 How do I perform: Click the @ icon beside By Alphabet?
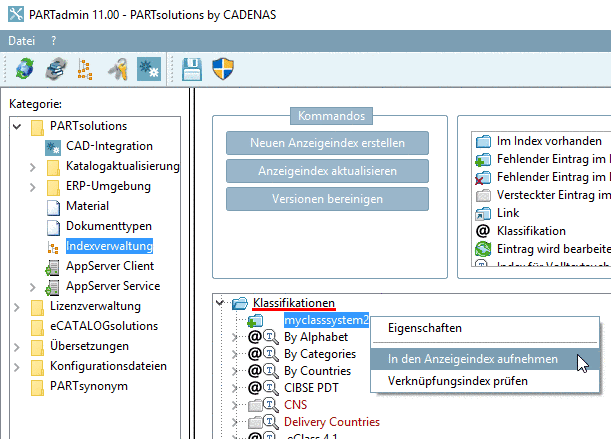[255, 336]
